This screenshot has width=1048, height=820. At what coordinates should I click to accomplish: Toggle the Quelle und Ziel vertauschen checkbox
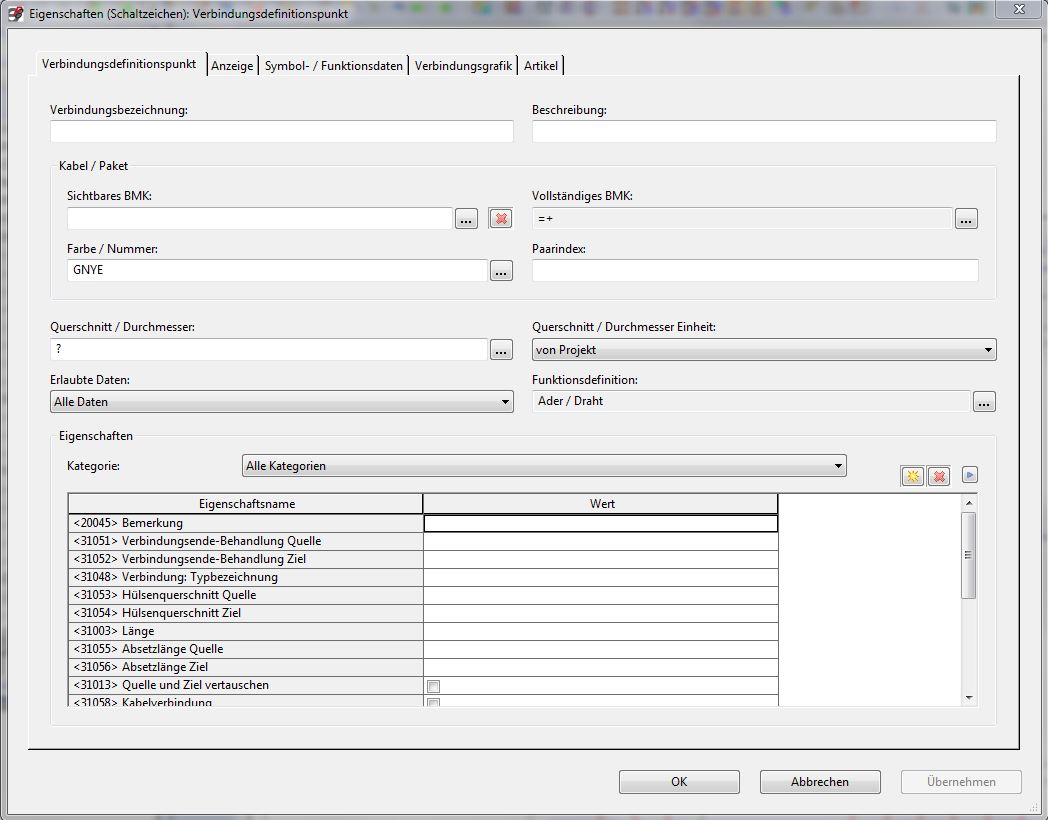pyautogui.click(x=434, y=686)
